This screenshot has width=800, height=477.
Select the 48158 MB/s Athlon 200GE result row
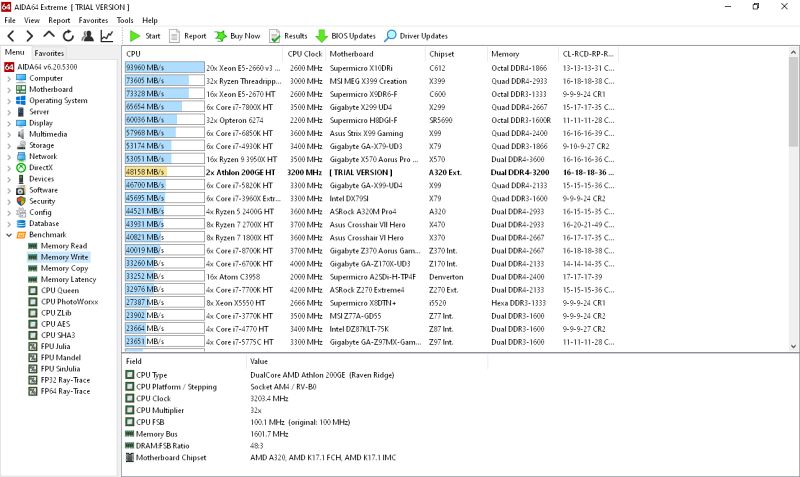[371, 173]
